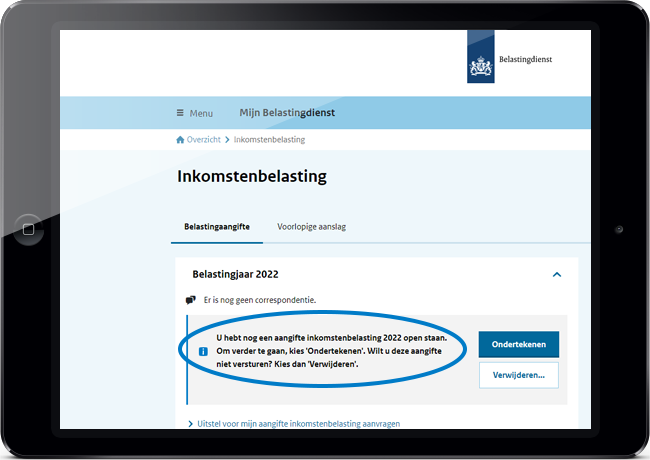The image size is (650, 460).
Task: Switch to the Belastingaangifte tab
Action: (x=217, y=227)
